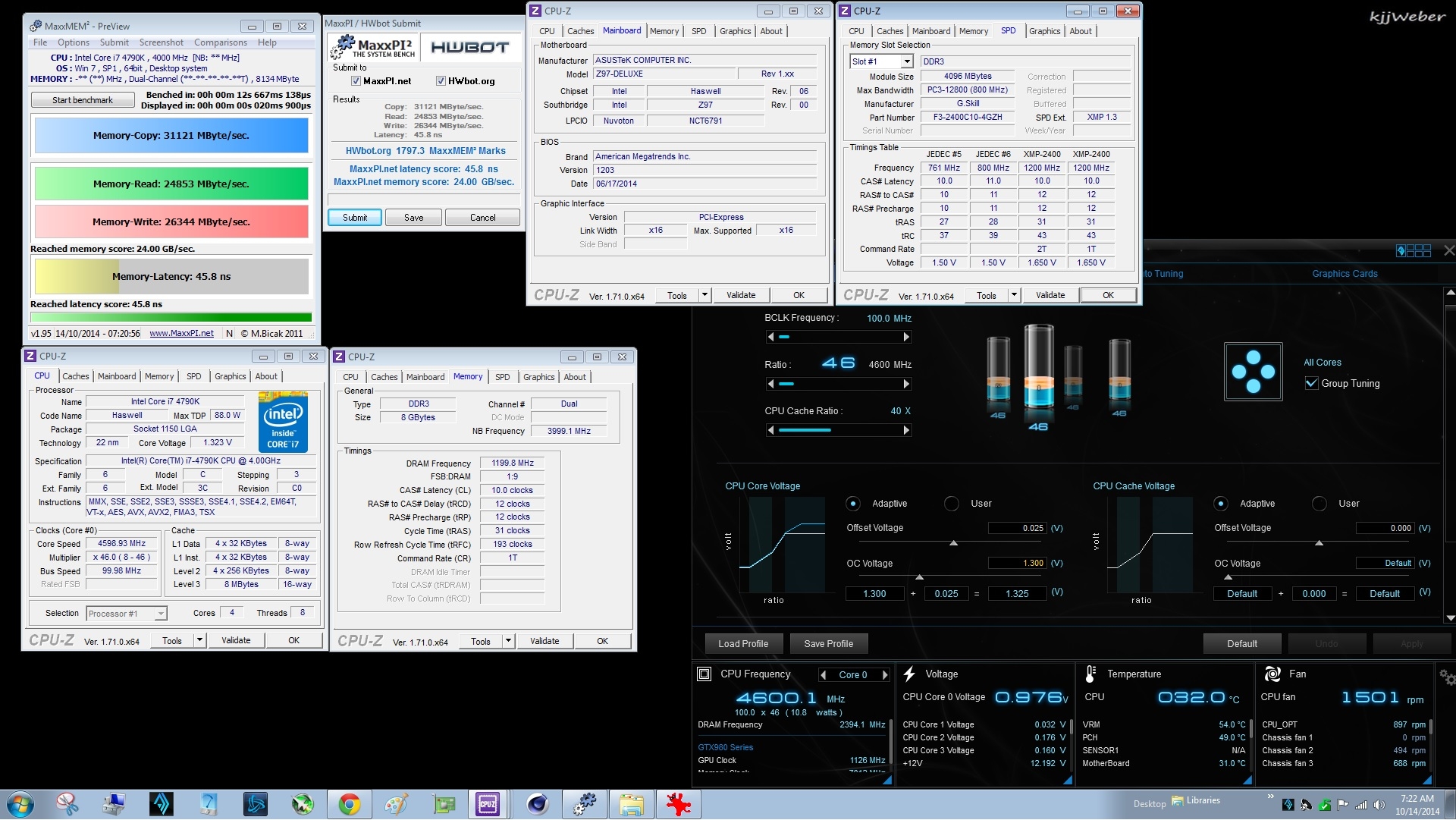Click Validate in CPU-Z Mainboard window
Viewport: 1456px width, 820px height.
741,295
